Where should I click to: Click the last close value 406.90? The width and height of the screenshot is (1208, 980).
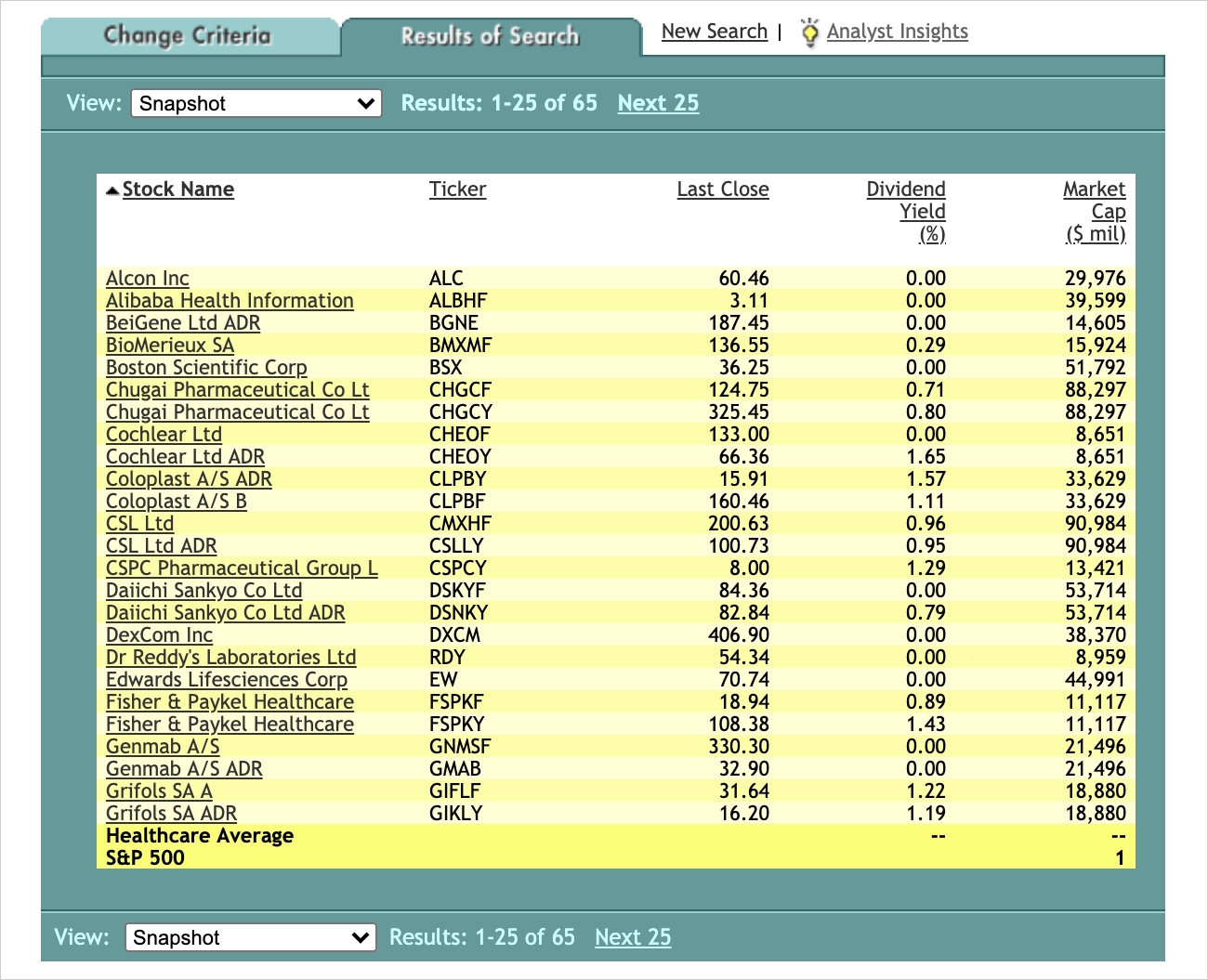[739, 635]
